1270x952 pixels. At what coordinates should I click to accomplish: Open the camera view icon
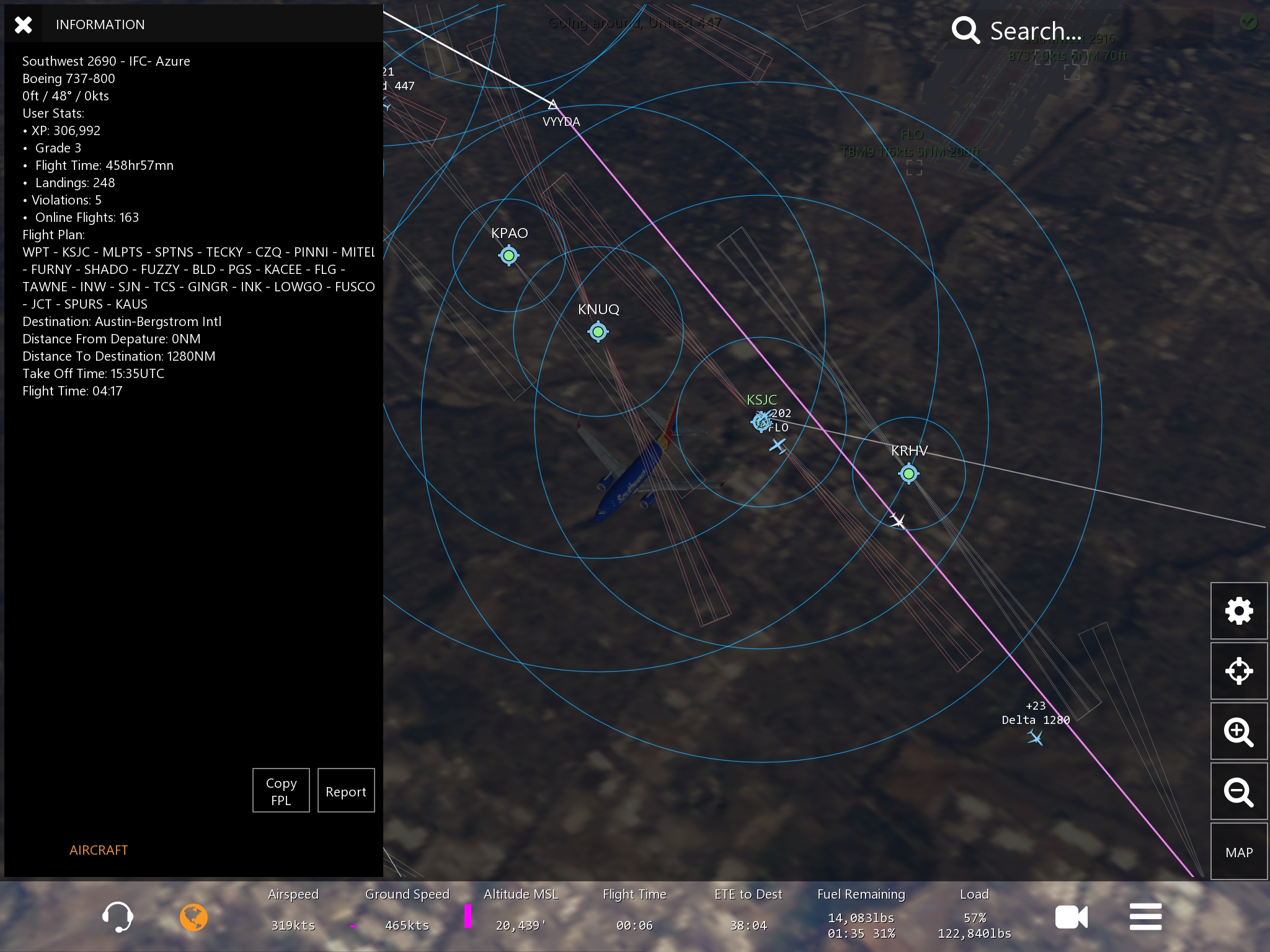point(1071,917)
